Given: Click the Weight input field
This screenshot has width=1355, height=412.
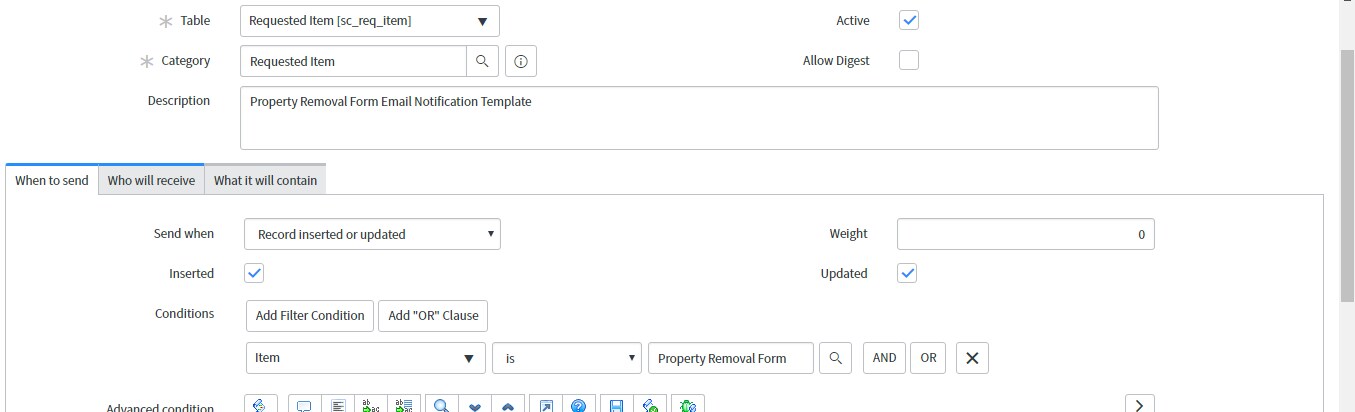Looking at the screenshot, I should point(1025,234).
